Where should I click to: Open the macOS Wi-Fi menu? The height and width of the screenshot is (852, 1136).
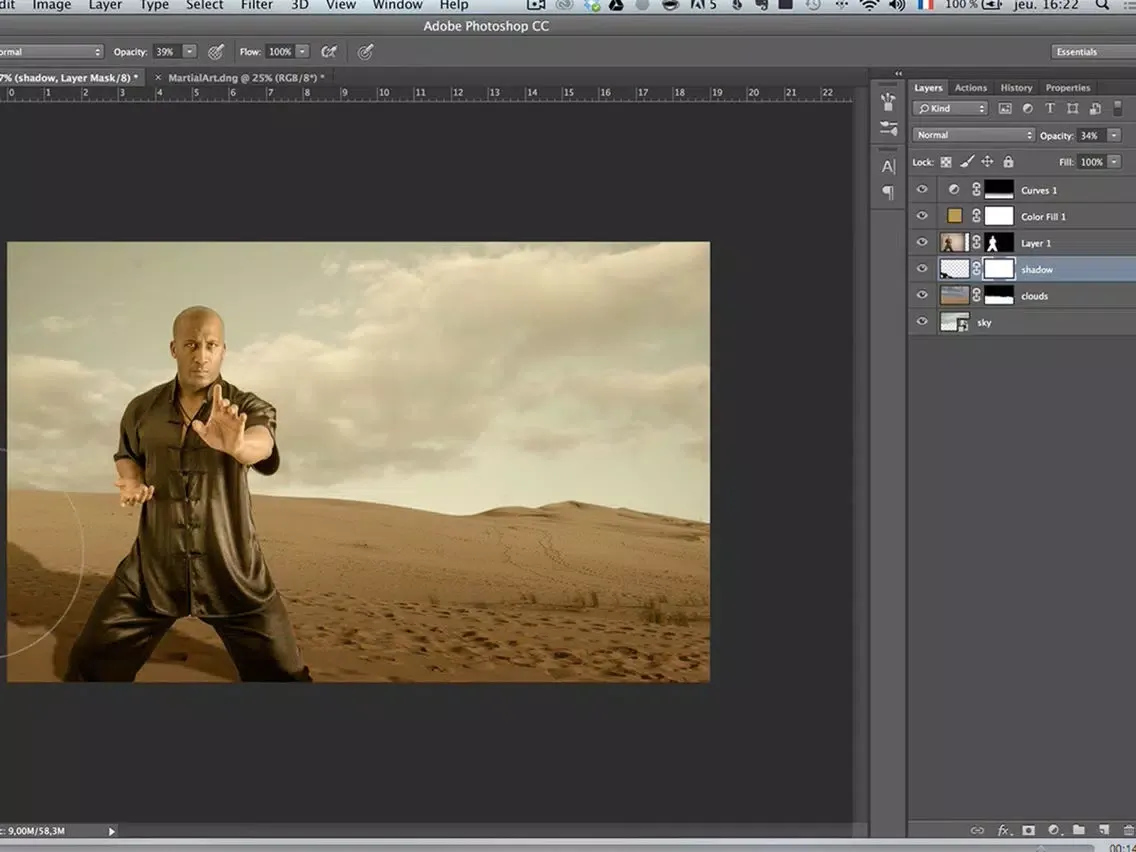pos(868,5)
